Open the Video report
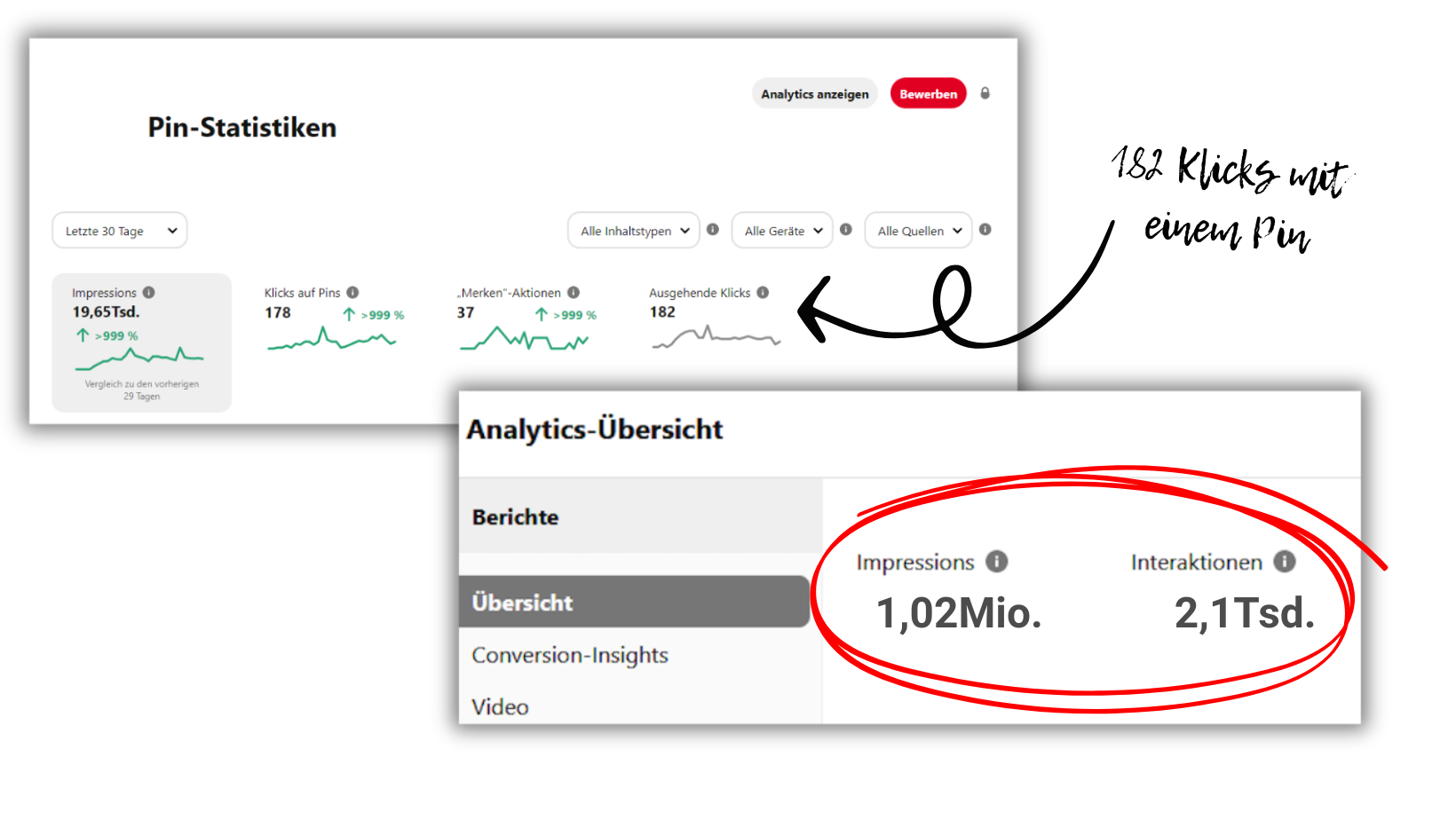The height and width of the screenshot is (820, 1456). (500, 706)
